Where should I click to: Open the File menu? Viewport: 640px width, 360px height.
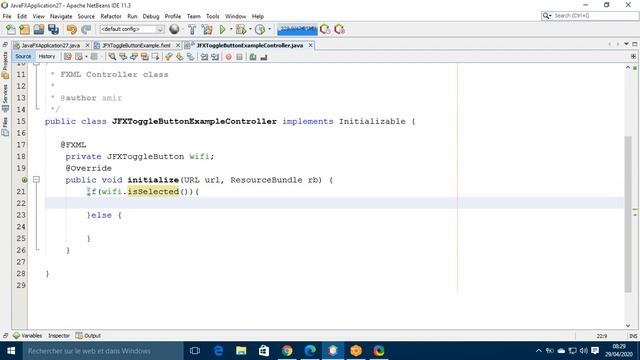[x=7, y=16]
